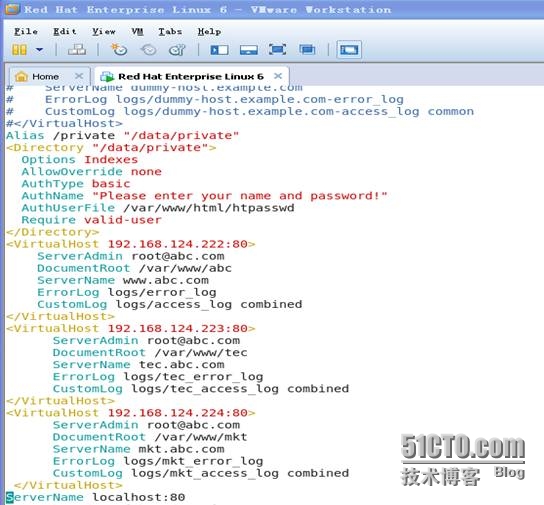
Task: Toggle the library sidebar view icon
Action: [219, 50]
